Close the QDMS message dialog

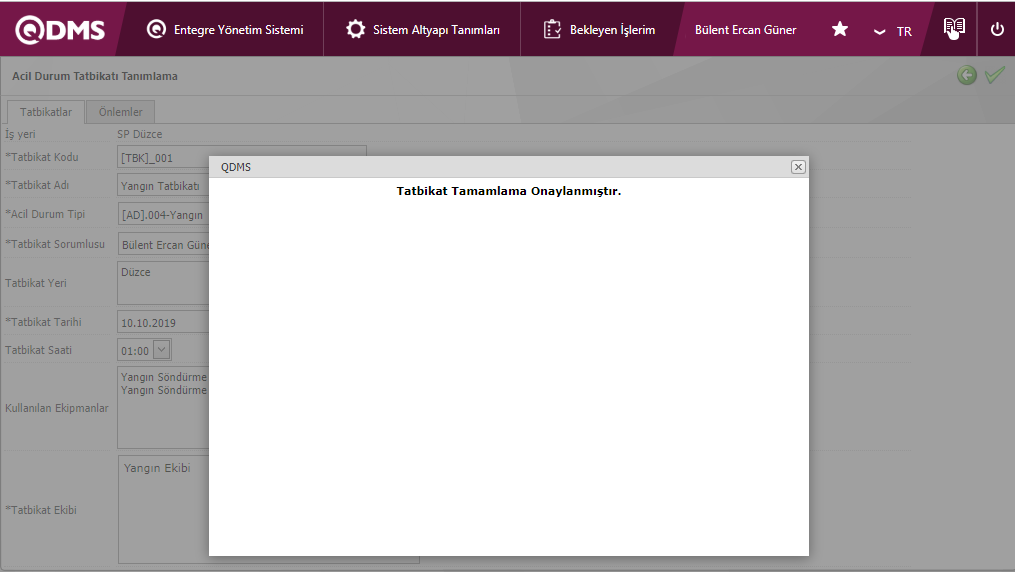798,167
